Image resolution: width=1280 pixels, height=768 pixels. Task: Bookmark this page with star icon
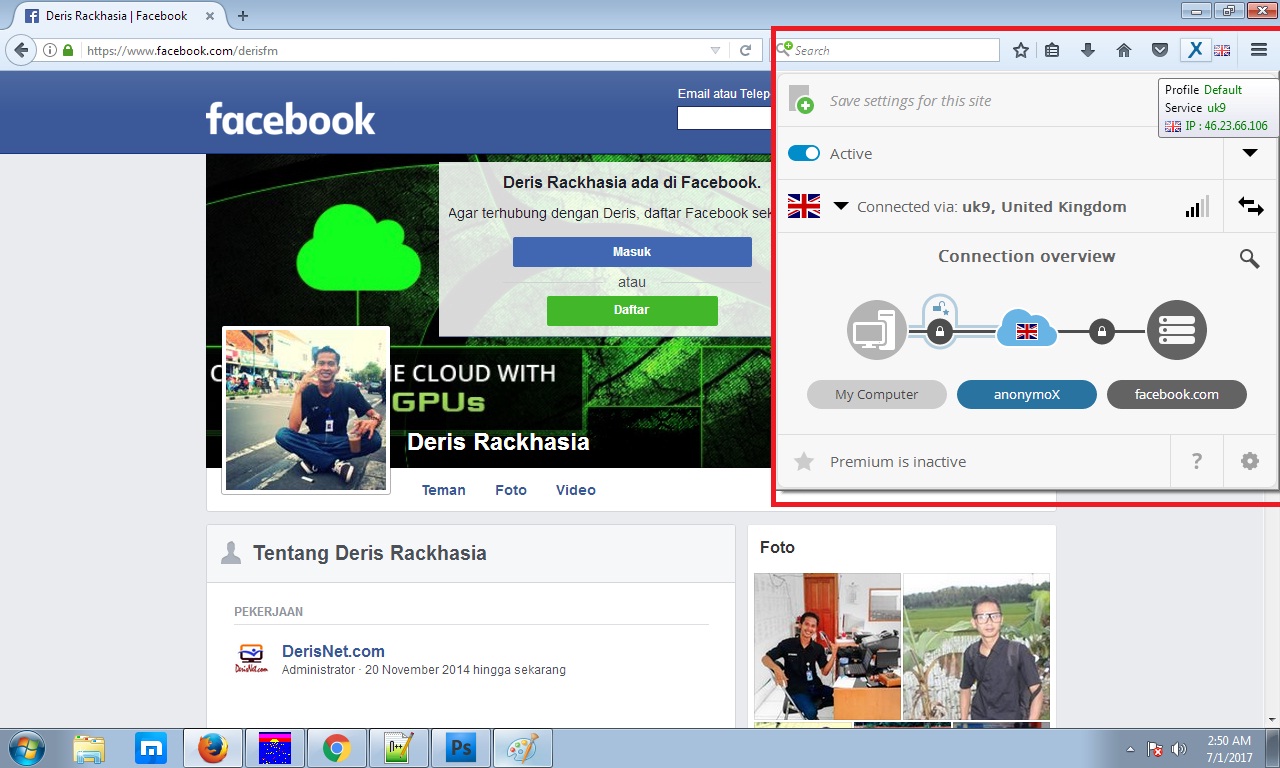click(1020, 50)
